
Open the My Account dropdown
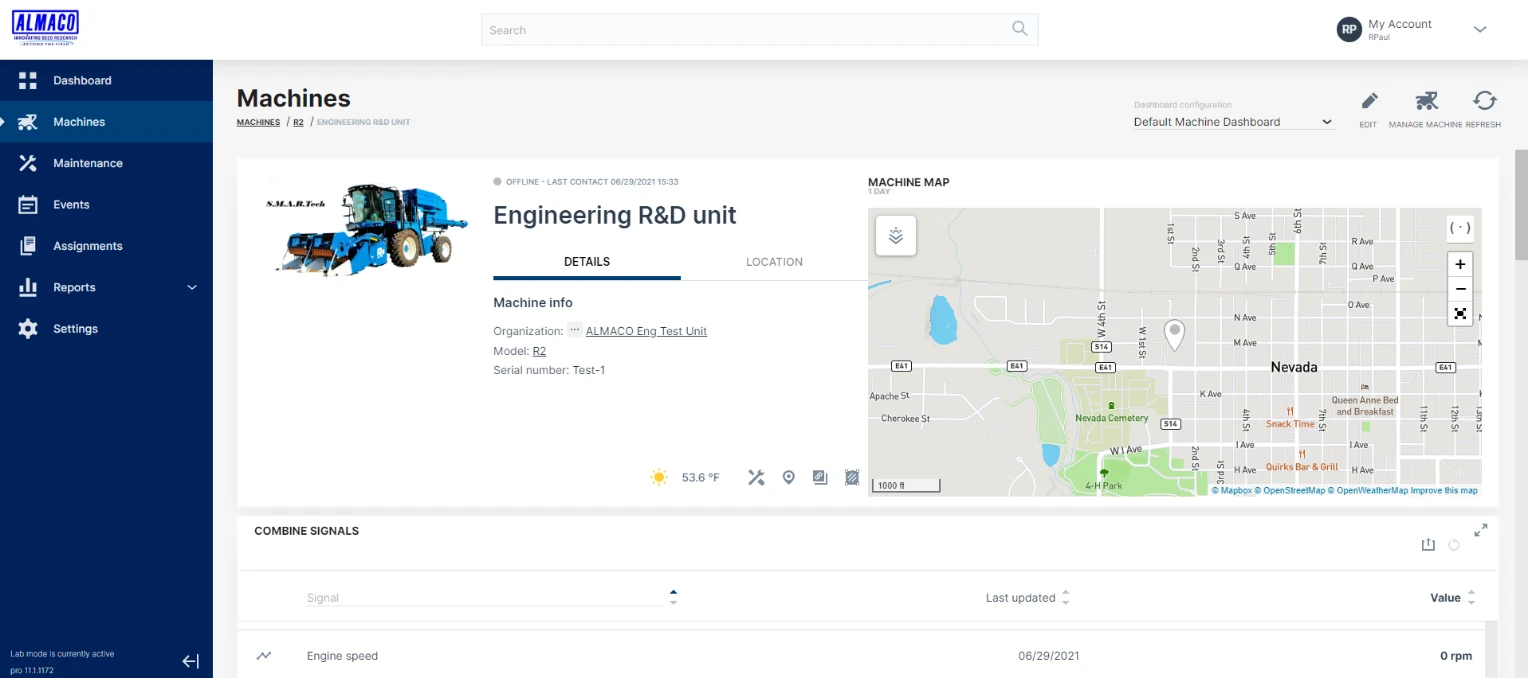(x=1480, y=30)
